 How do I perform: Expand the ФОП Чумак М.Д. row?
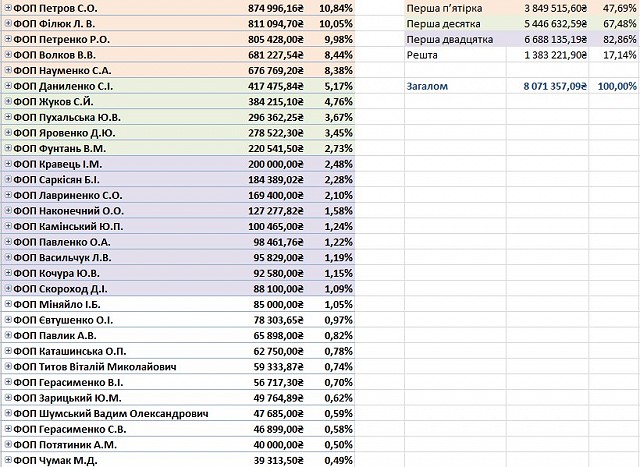click(8, 459)
